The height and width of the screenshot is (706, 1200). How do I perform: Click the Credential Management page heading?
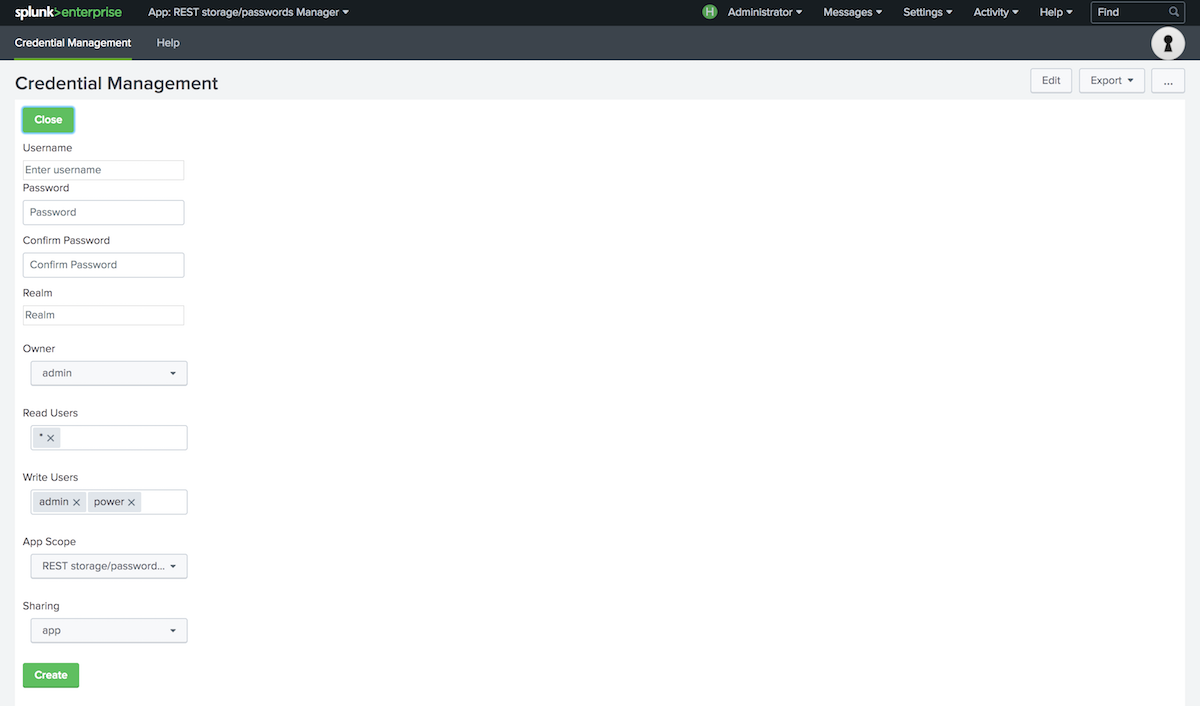point(116,83)
